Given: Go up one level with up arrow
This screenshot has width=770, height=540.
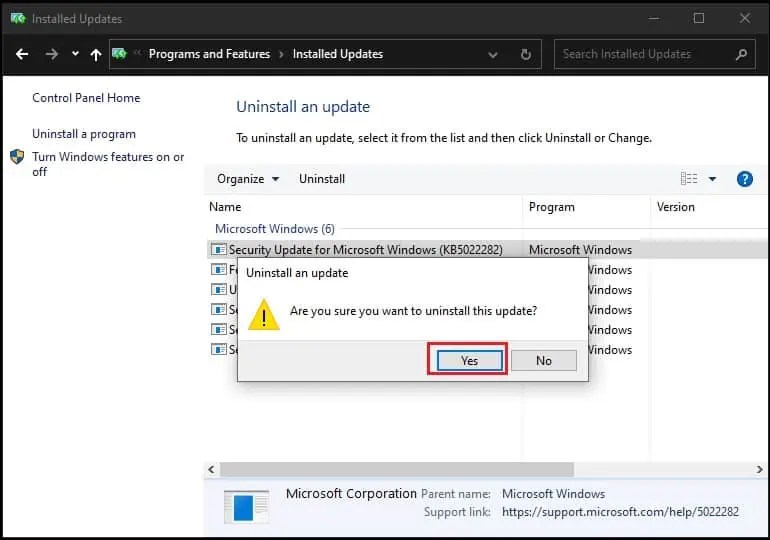Looking at the screenshot, I should pos(96,54).
